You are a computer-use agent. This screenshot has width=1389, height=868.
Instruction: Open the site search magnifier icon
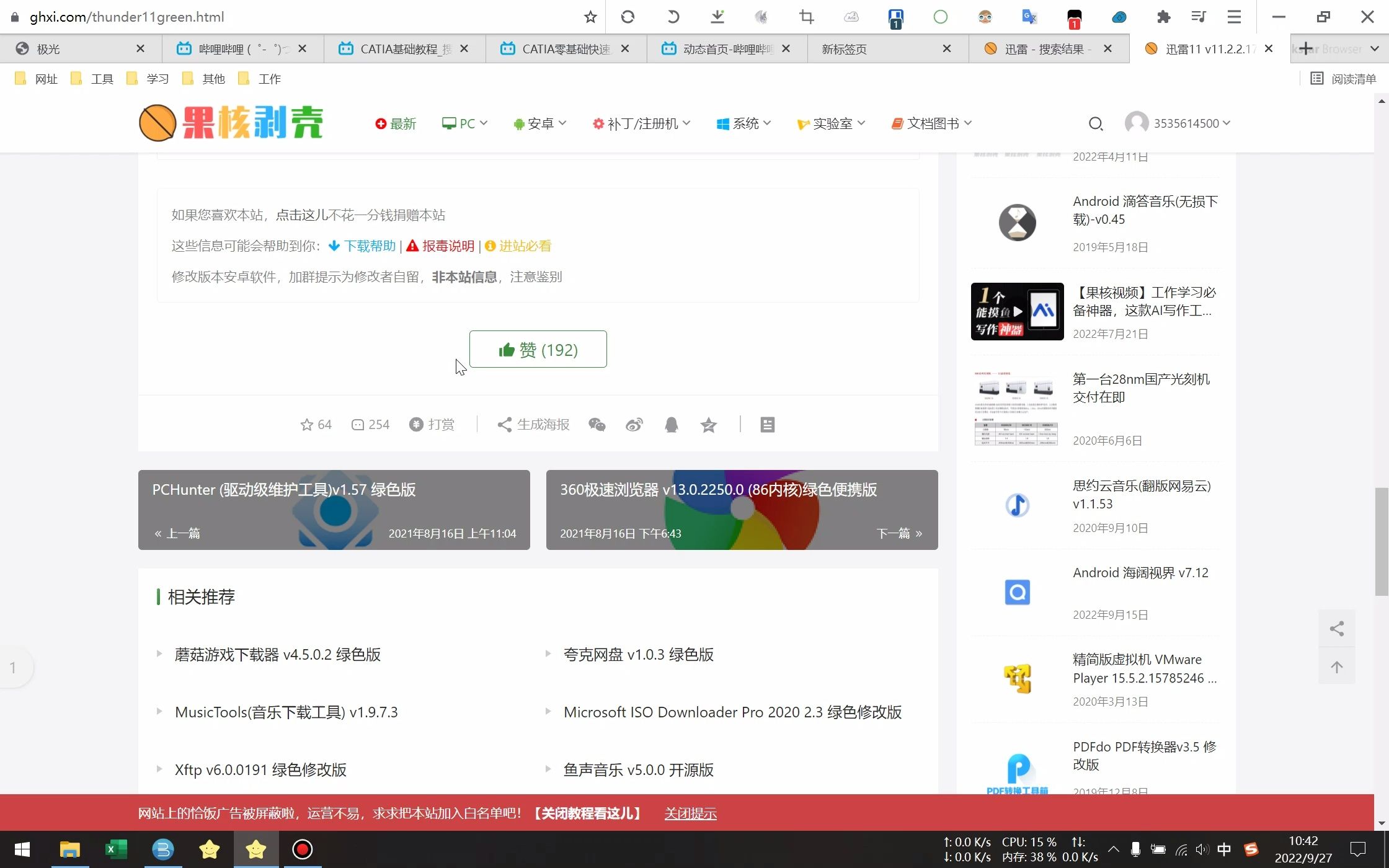pyautogui.click(x=1096, y=124)
